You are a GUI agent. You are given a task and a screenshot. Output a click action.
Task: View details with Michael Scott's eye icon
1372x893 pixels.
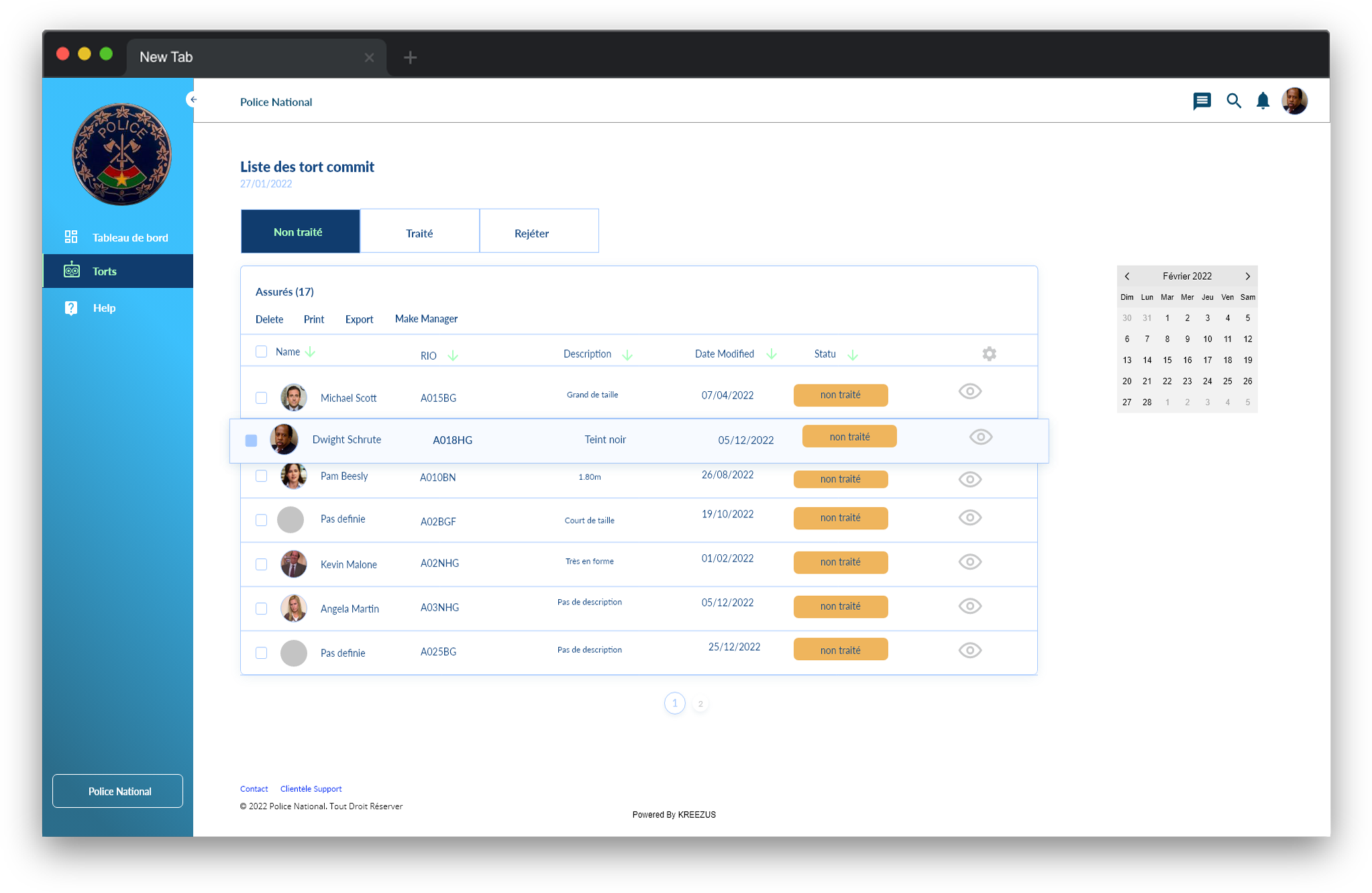coord(969,391)
